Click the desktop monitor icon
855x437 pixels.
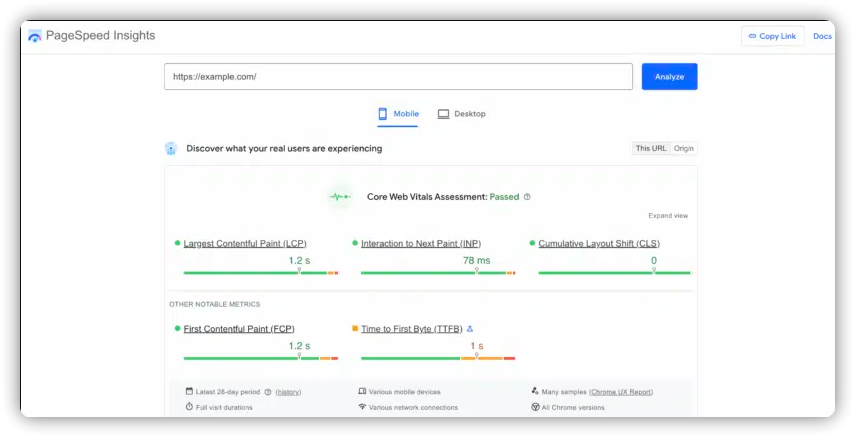443,114
